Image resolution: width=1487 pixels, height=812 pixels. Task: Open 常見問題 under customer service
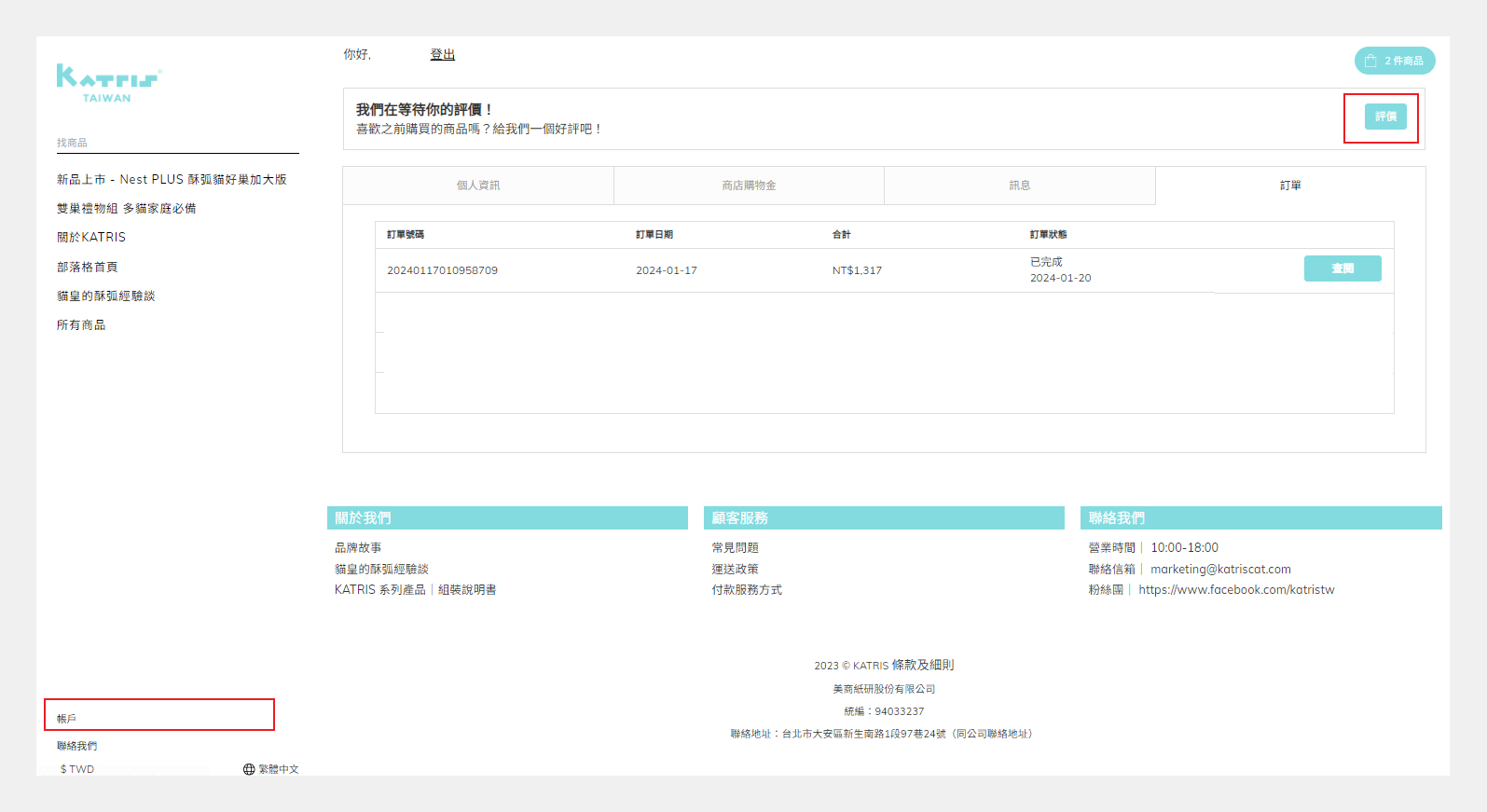click(x=735, y=547)
